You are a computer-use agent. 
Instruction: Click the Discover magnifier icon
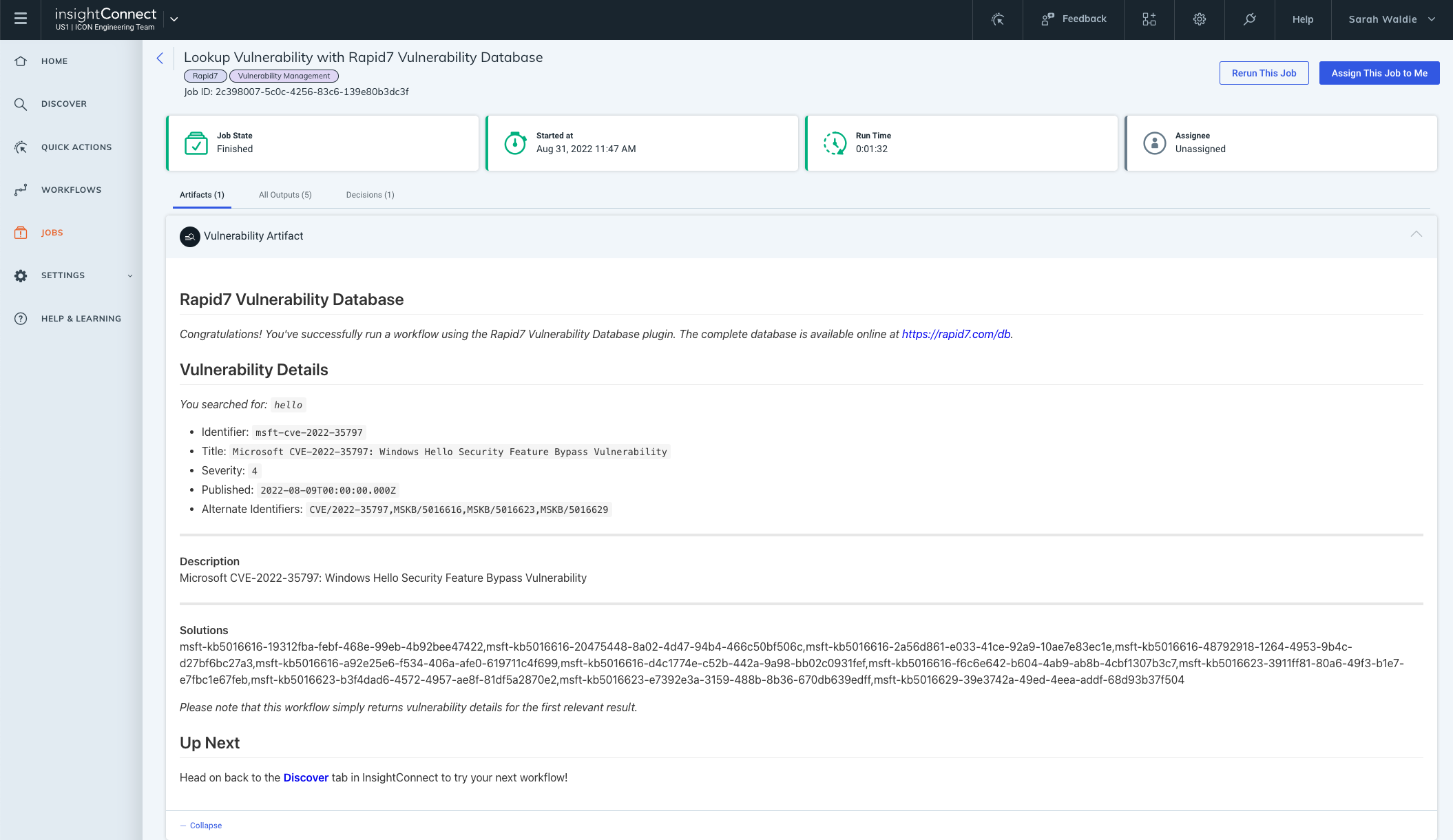click(21, 104)
